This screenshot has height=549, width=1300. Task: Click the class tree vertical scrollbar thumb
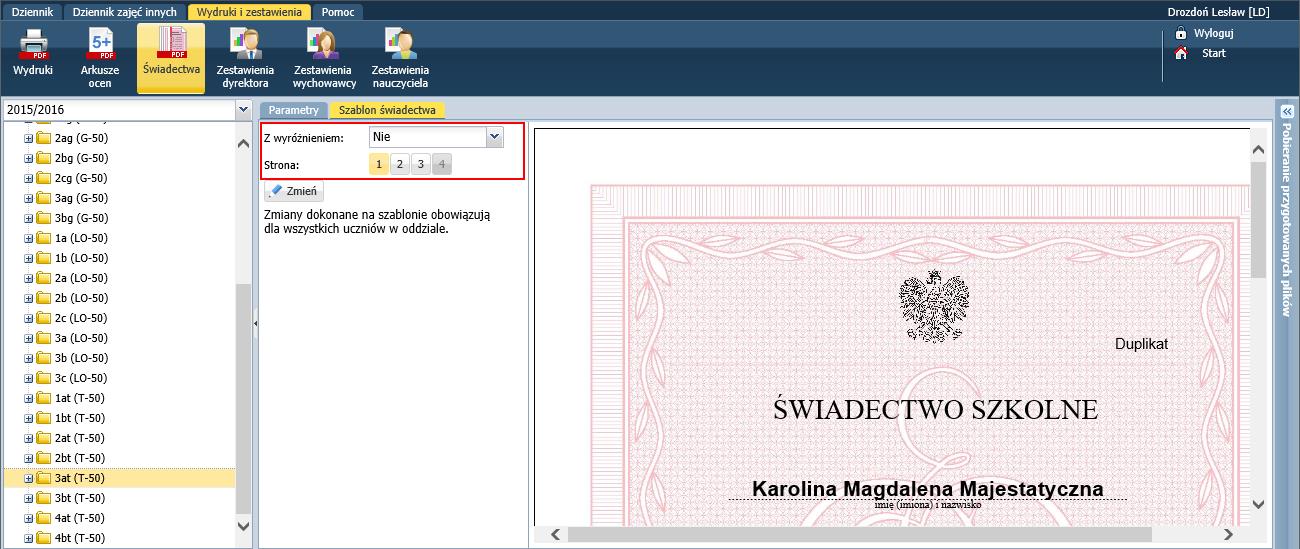click(x=244, y=397)
